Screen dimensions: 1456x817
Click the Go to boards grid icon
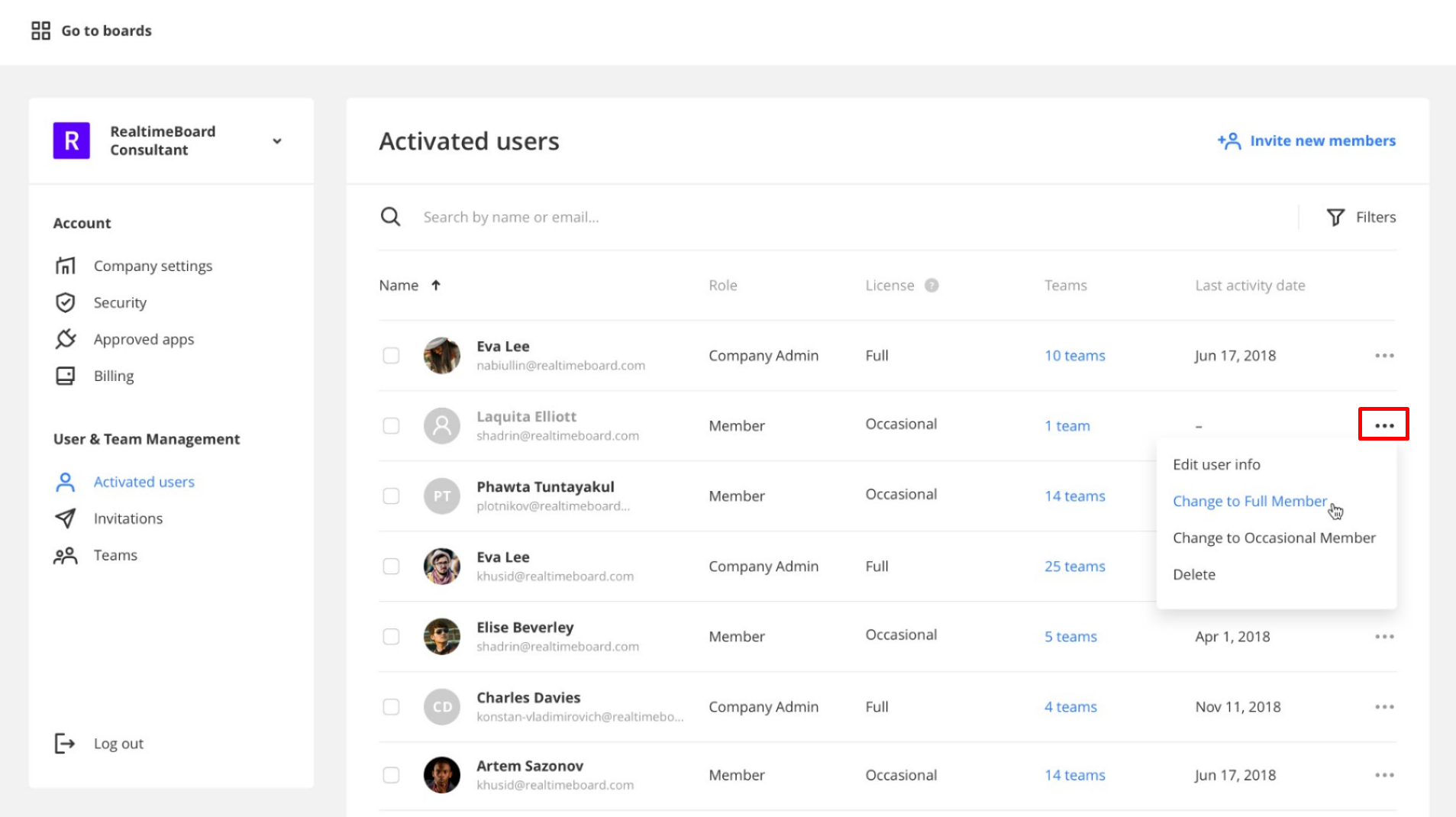click(x=40, y=31)
